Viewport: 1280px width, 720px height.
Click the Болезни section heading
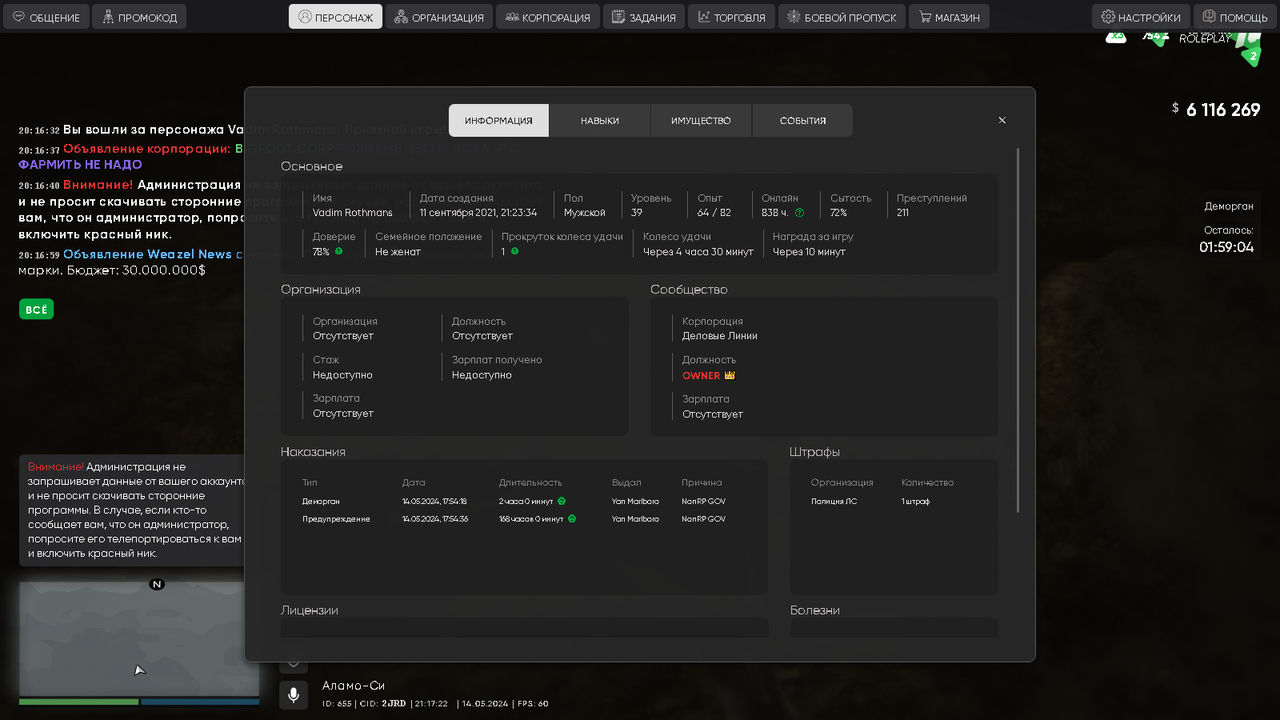tap(815, 610)
